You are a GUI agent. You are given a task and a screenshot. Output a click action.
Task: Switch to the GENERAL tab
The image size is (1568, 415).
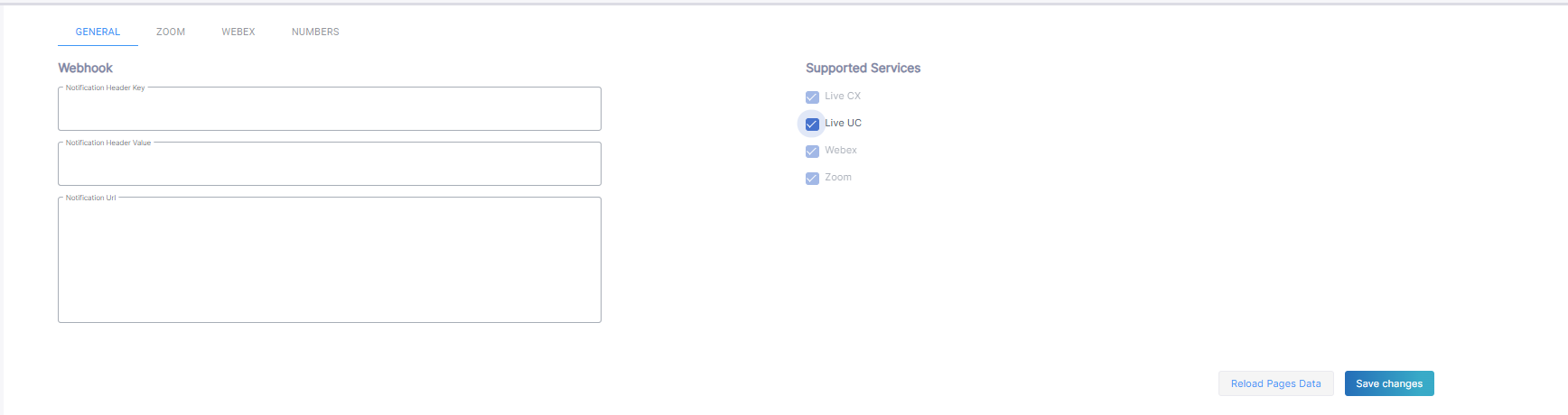point(98,32)
